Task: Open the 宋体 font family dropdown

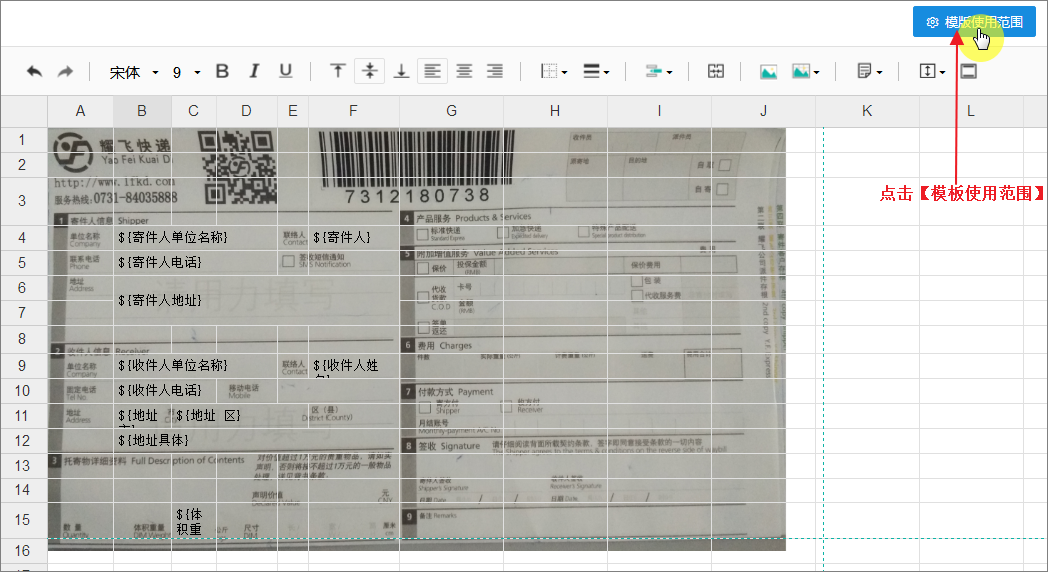Action: pos(134,72)
